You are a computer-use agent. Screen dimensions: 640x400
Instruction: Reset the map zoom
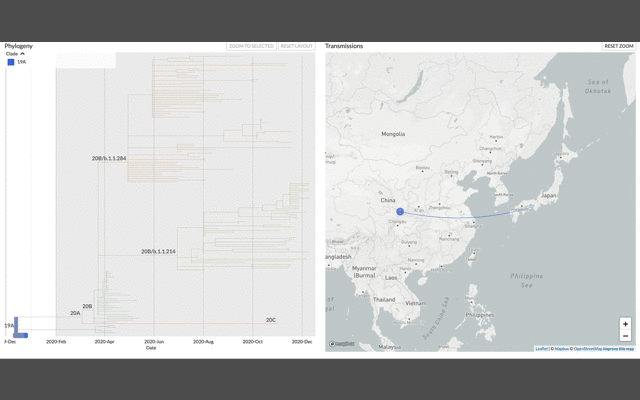pos(618,46)
